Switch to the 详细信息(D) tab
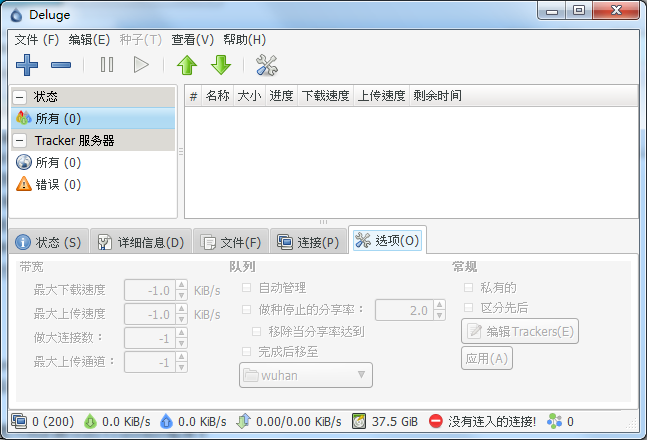Screen dimensions: 647x440 (141, 242)
